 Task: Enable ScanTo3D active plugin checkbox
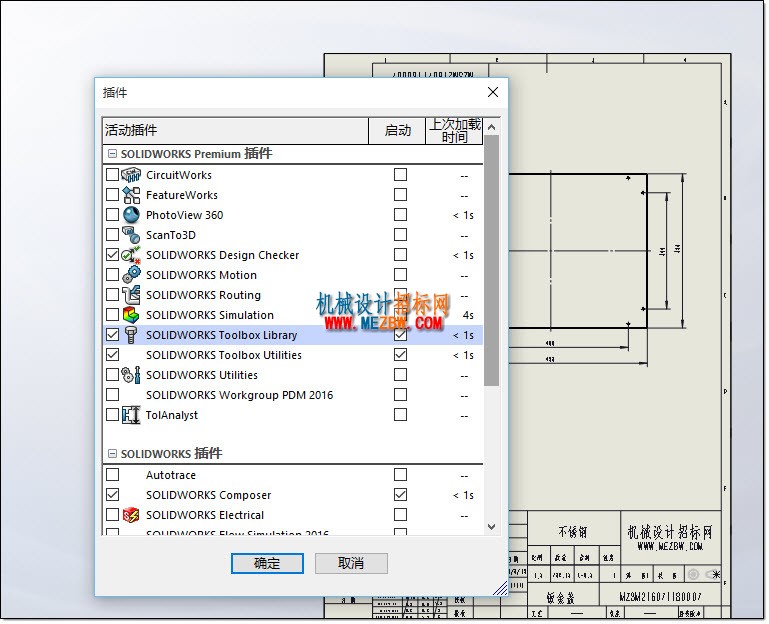pyautogui.click(x=112, y=234)
